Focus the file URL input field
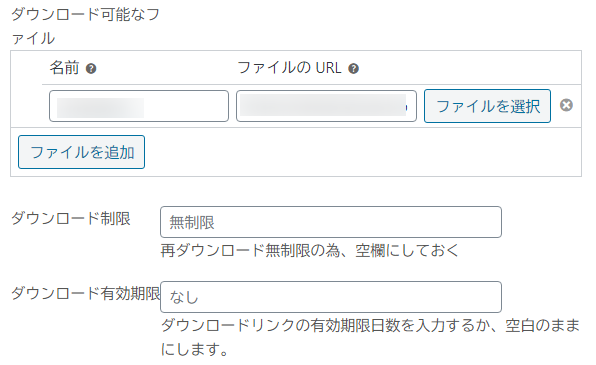The height and width of the screenshot is (365, 596). (326, 106)
